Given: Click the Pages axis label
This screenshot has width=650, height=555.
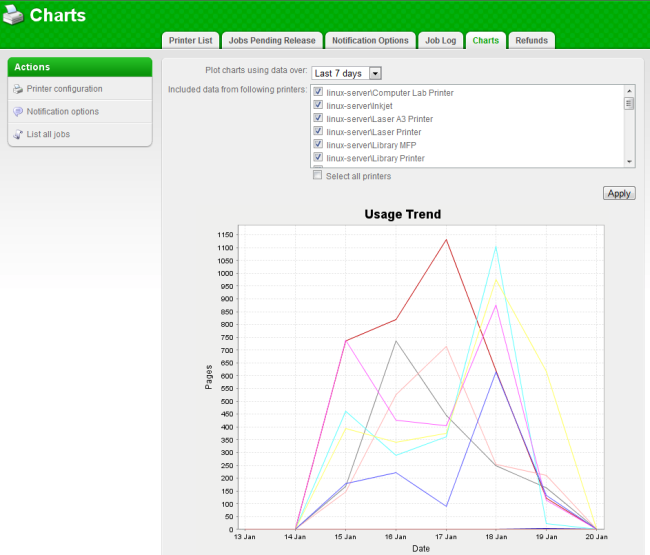Looking at the screenshot, I should [209, 377].
